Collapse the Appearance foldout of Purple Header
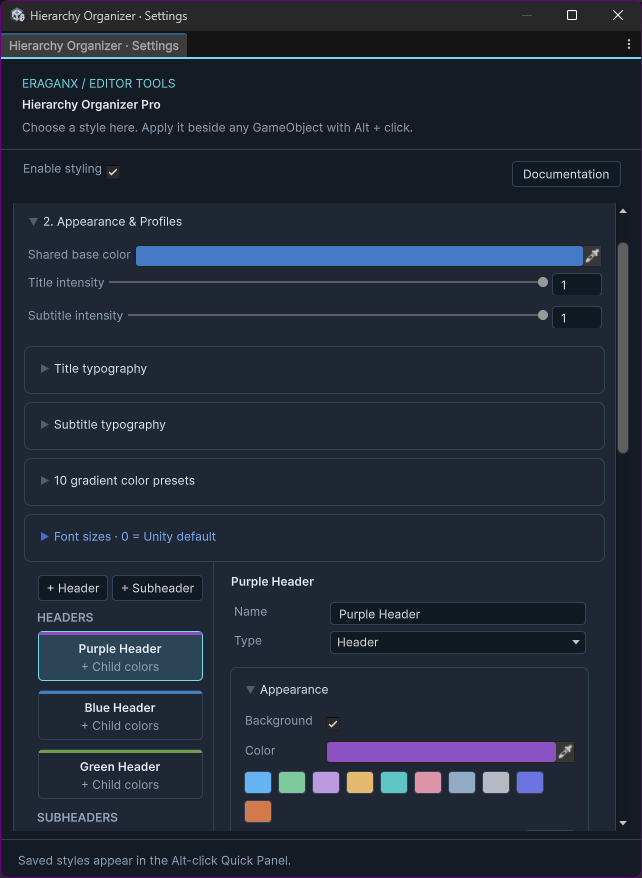The height and width of the screenshot is (878, 642). pyautogui.click(x=250, y=690)
